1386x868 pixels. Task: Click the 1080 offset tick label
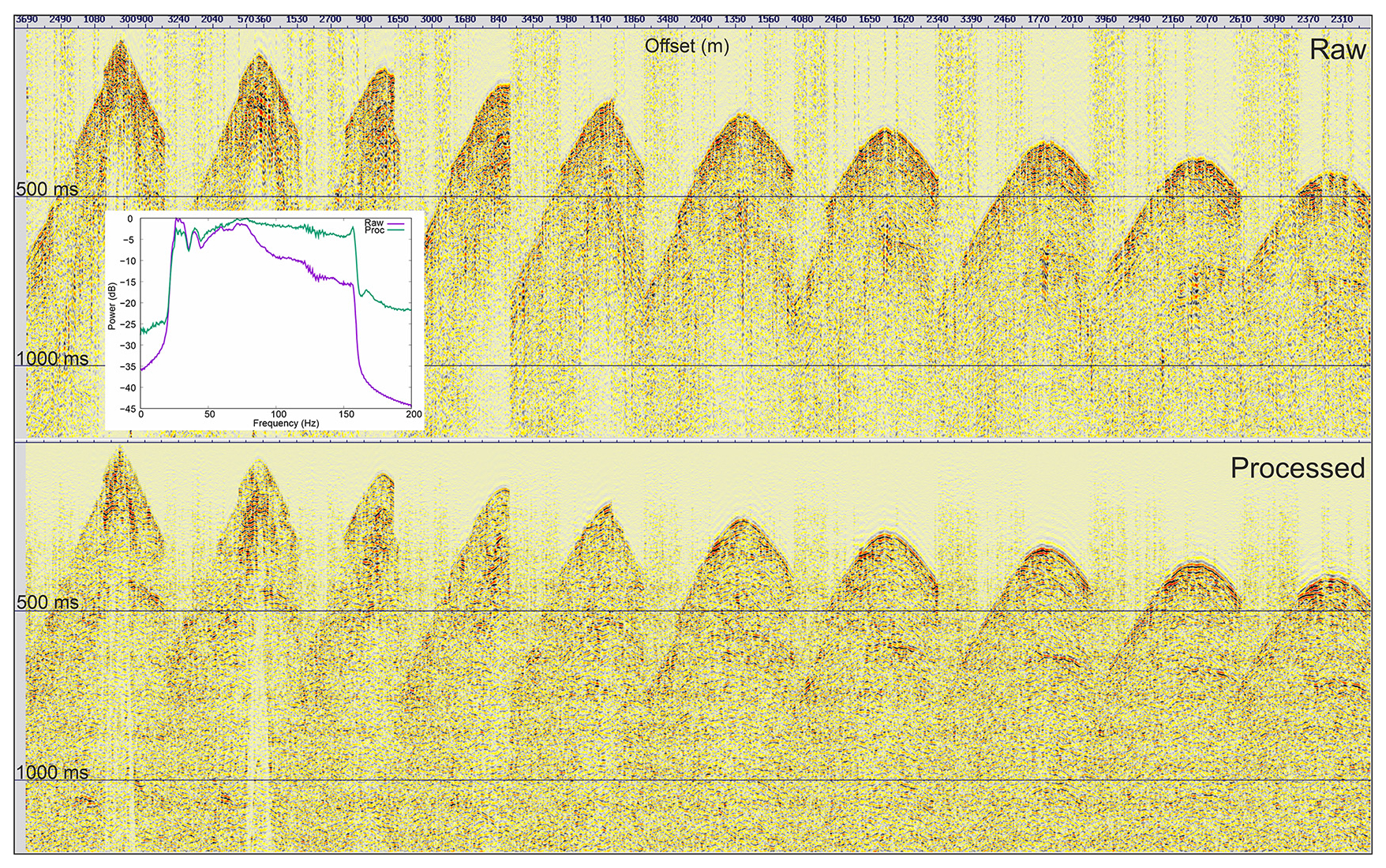coord(93,19)
